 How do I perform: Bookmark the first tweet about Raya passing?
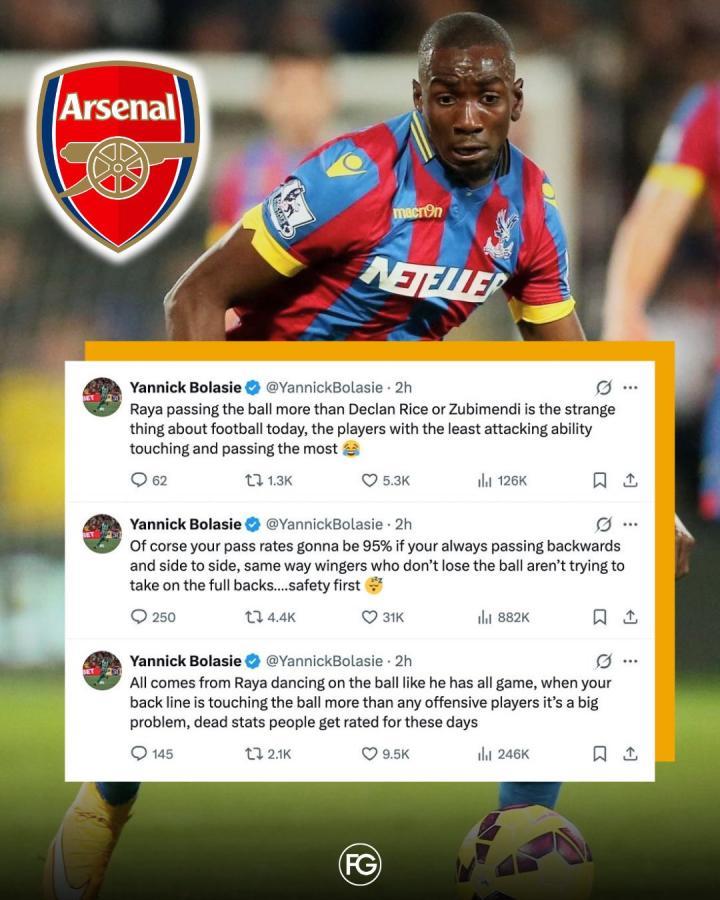point(599,480)
